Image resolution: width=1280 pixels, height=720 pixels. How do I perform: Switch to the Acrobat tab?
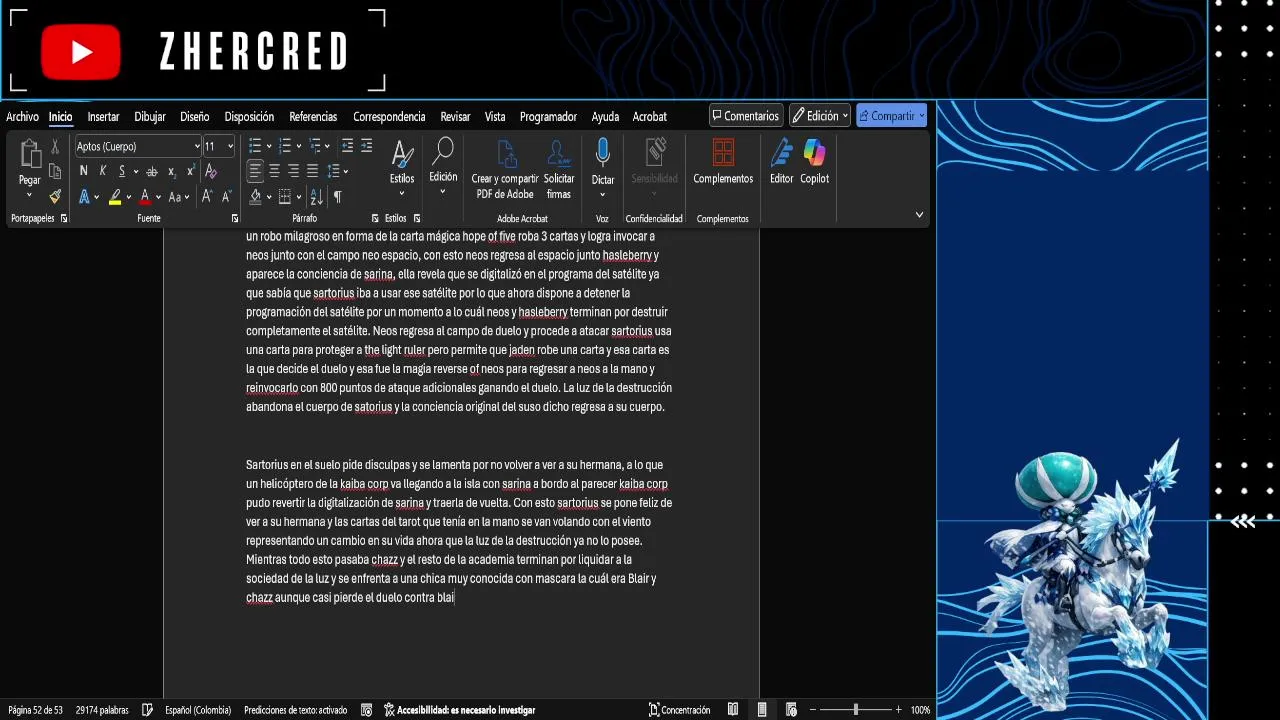point(650,117)
